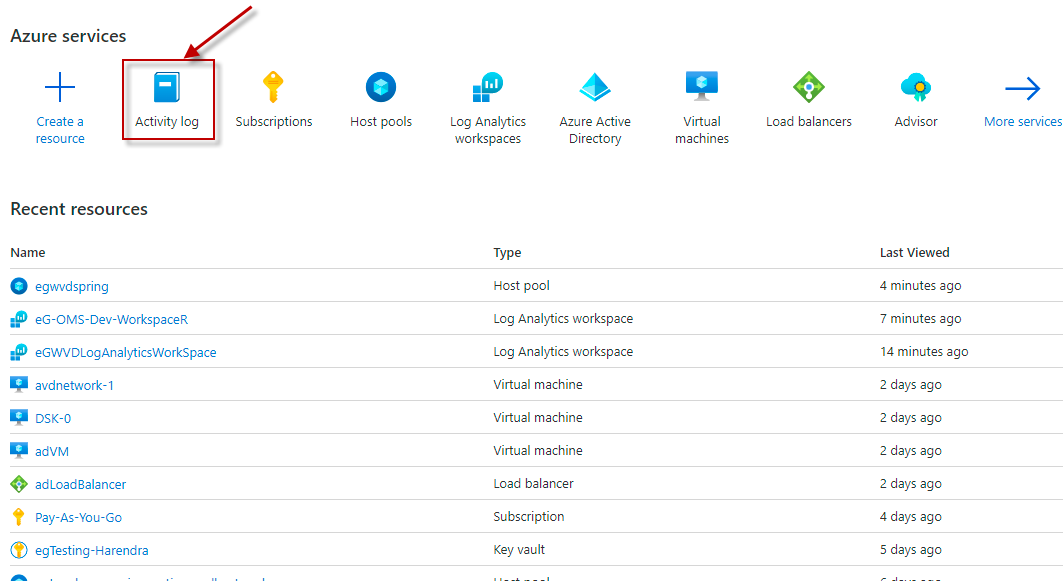Viewport: 1063px width, 581px height.
Task: Click the key vault icon beside egTesting-Harendra
Action: (19, 550)
